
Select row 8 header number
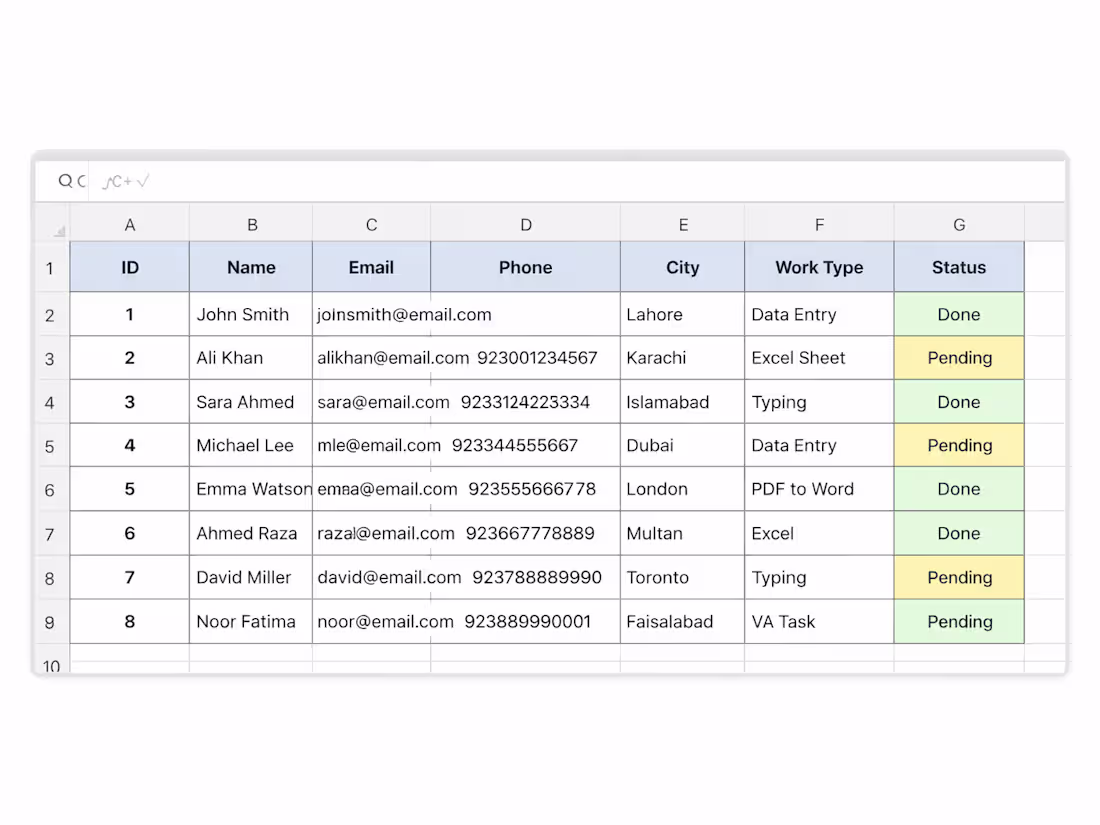click(50, 578)
